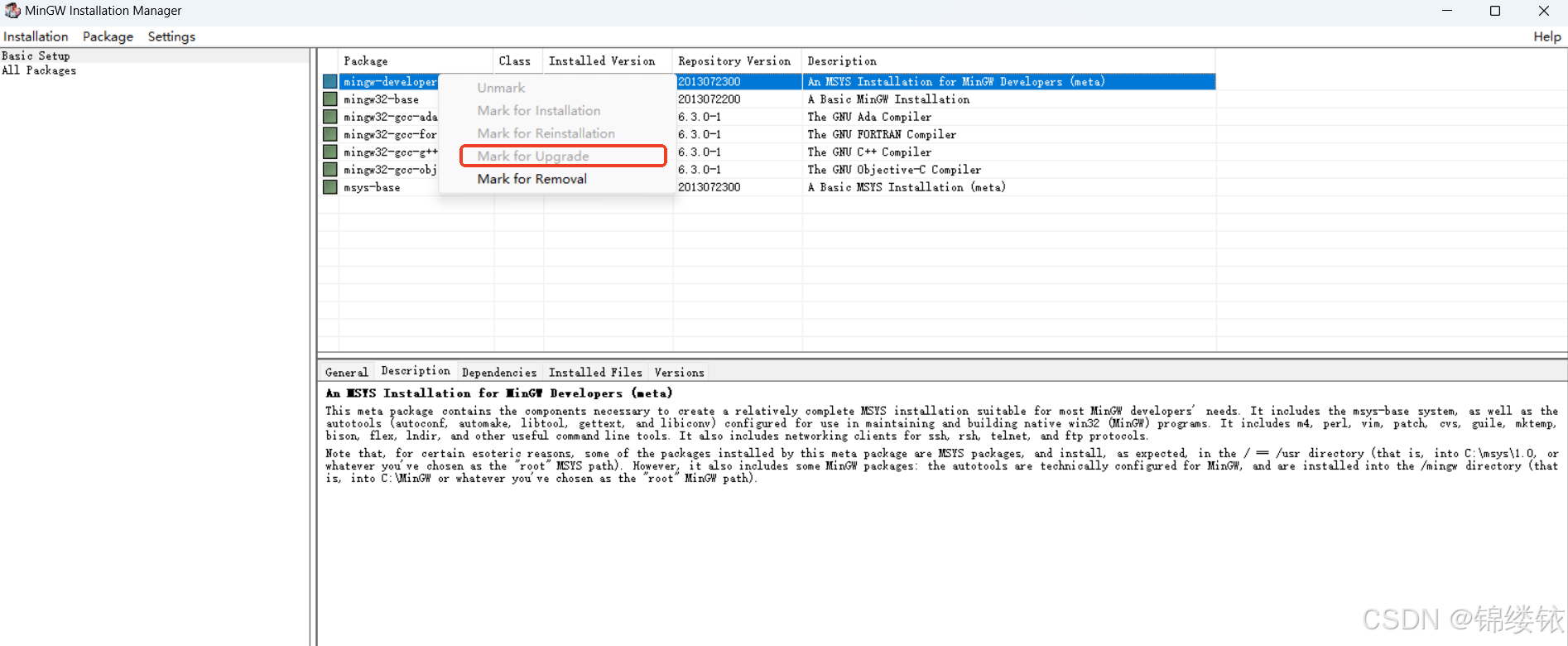Image resolution: width=1568 pixels, height=646 pixels.
Task: Sort by the Package column header
Action: tap(416, 60)
